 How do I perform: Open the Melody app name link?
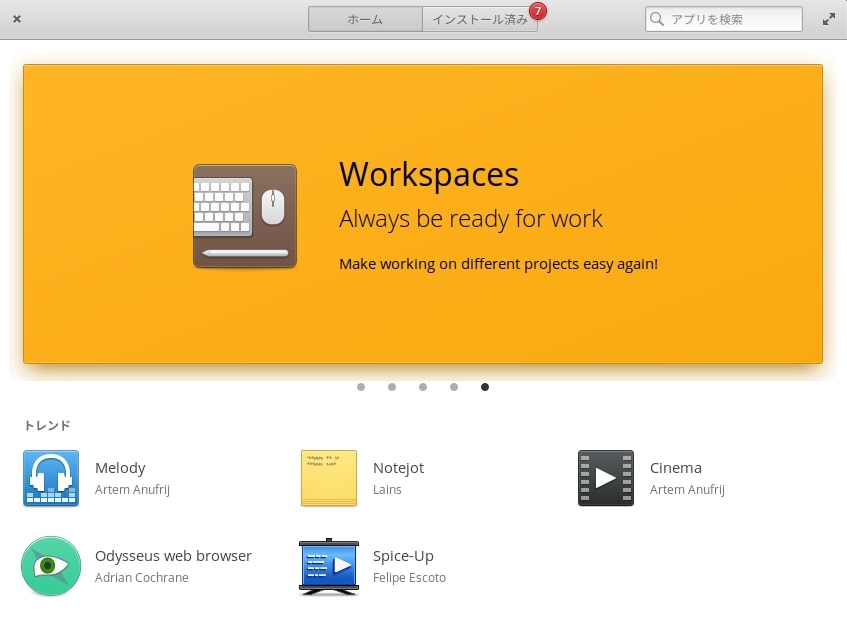click(120, 468)
